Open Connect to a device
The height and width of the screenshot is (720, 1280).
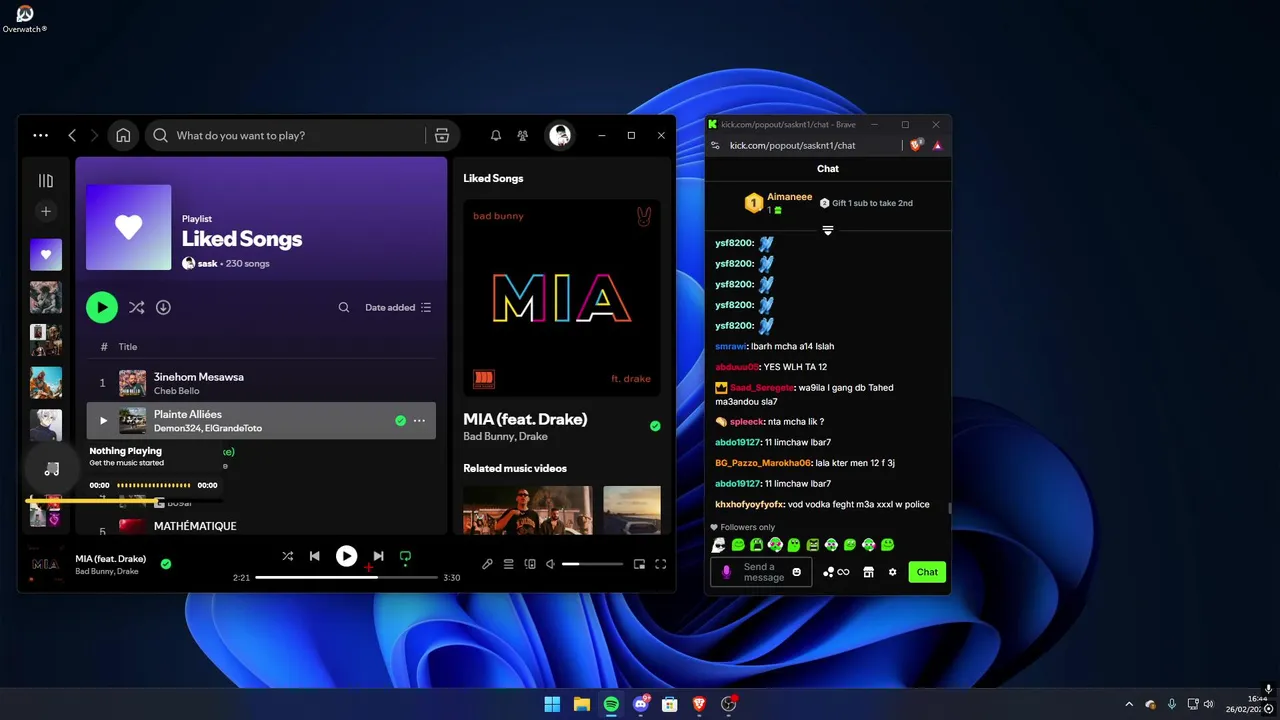(x=530, y=564)
